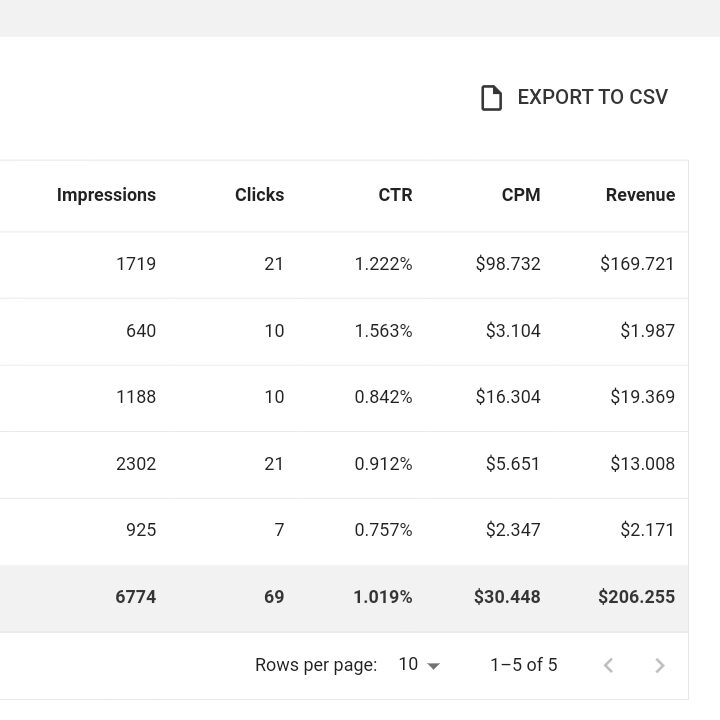
Task: Click the 1–5 of 5 pagination text
Action: click(523, 665)
